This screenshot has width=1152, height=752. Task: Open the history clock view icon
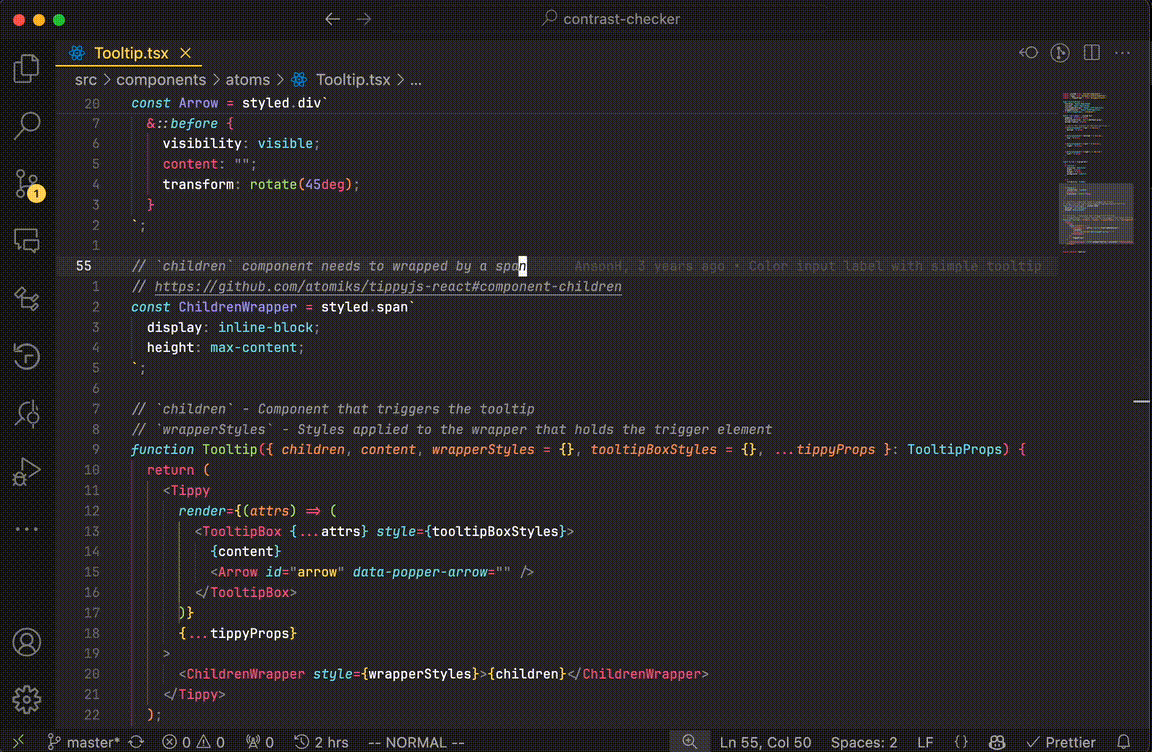tap(26, 356)
